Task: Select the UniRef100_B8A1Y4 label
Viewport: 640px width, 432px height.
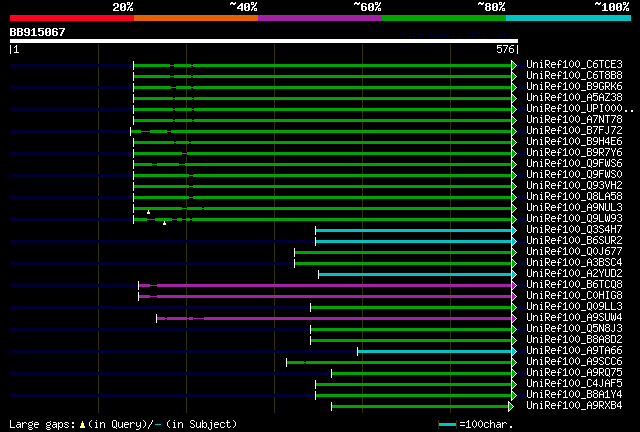Action: (x=574, y=395)
